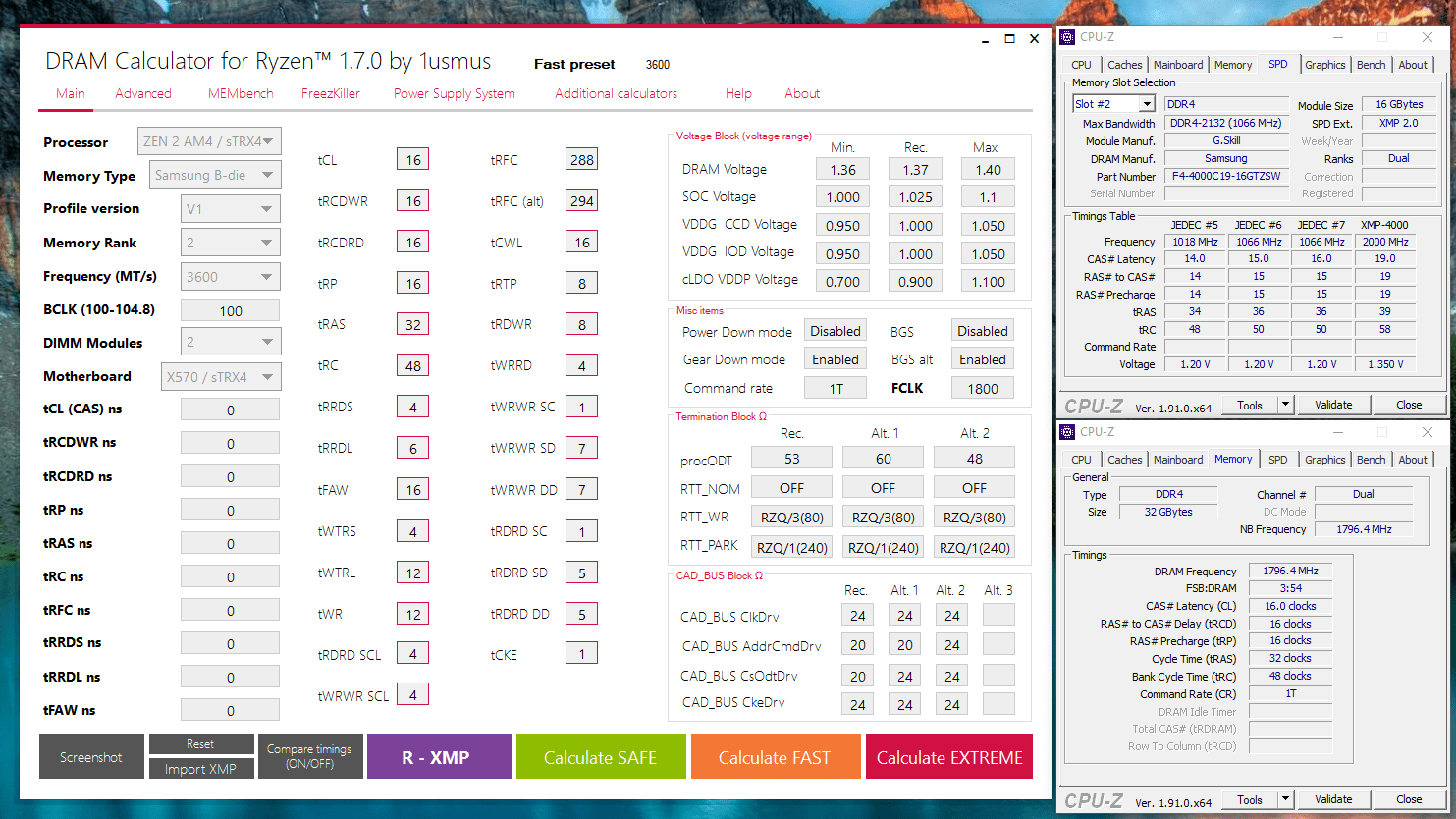
Task: Toggle Compare timings (ON/OFF)
Action: point(310,757)
